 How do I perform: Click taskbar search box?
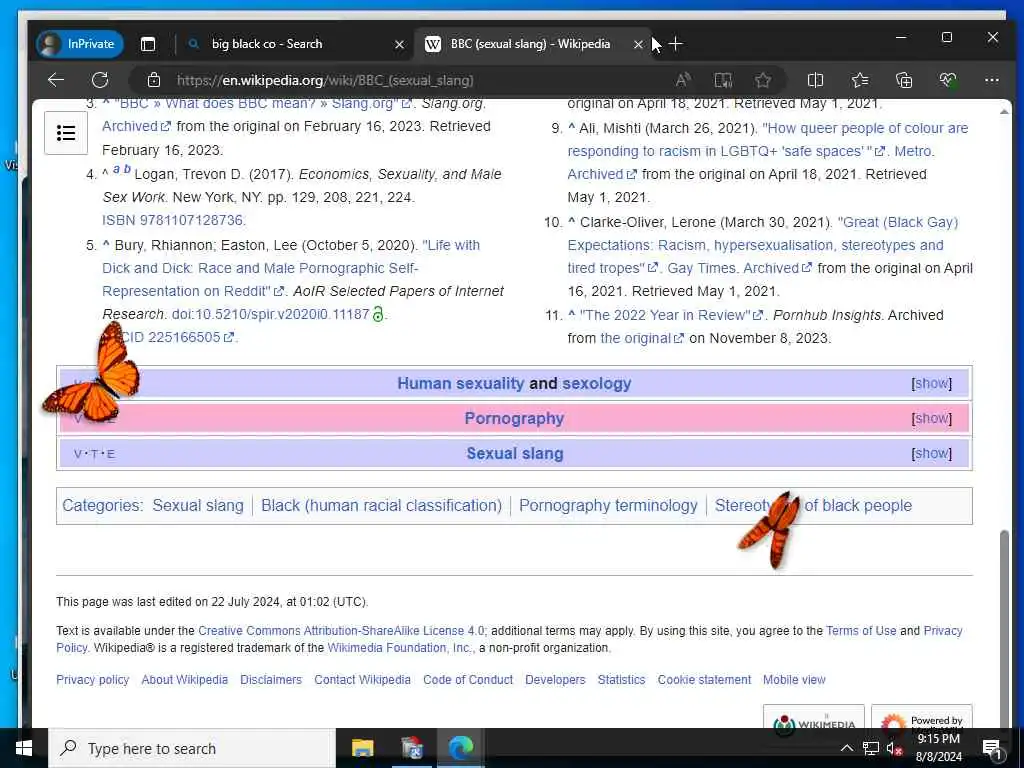point(192,748)
